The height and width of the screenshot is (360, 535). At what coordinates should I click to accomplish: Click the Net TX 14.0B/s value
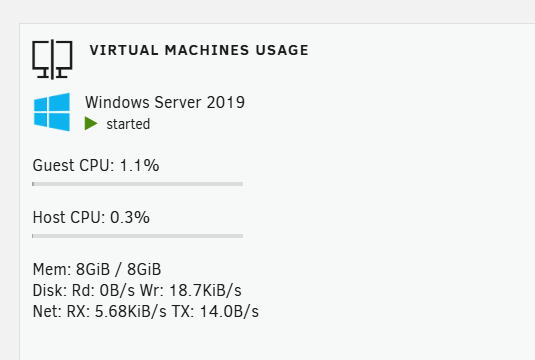(x=215, y=311)
